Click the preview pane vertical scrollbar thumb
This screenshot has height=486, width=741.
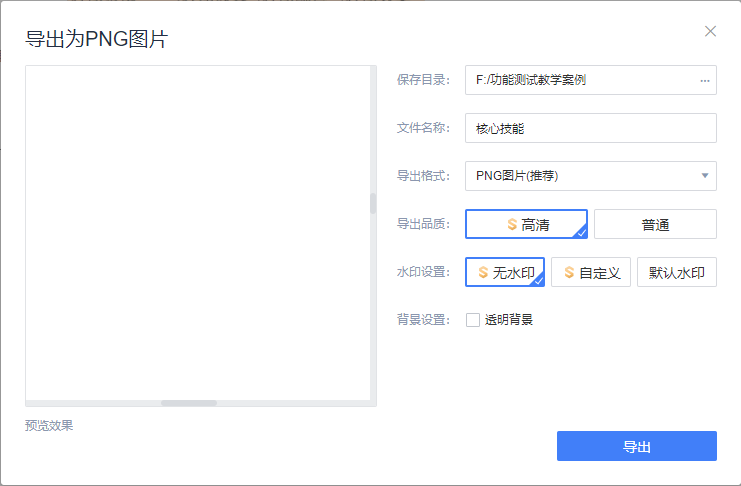point(373,204)
